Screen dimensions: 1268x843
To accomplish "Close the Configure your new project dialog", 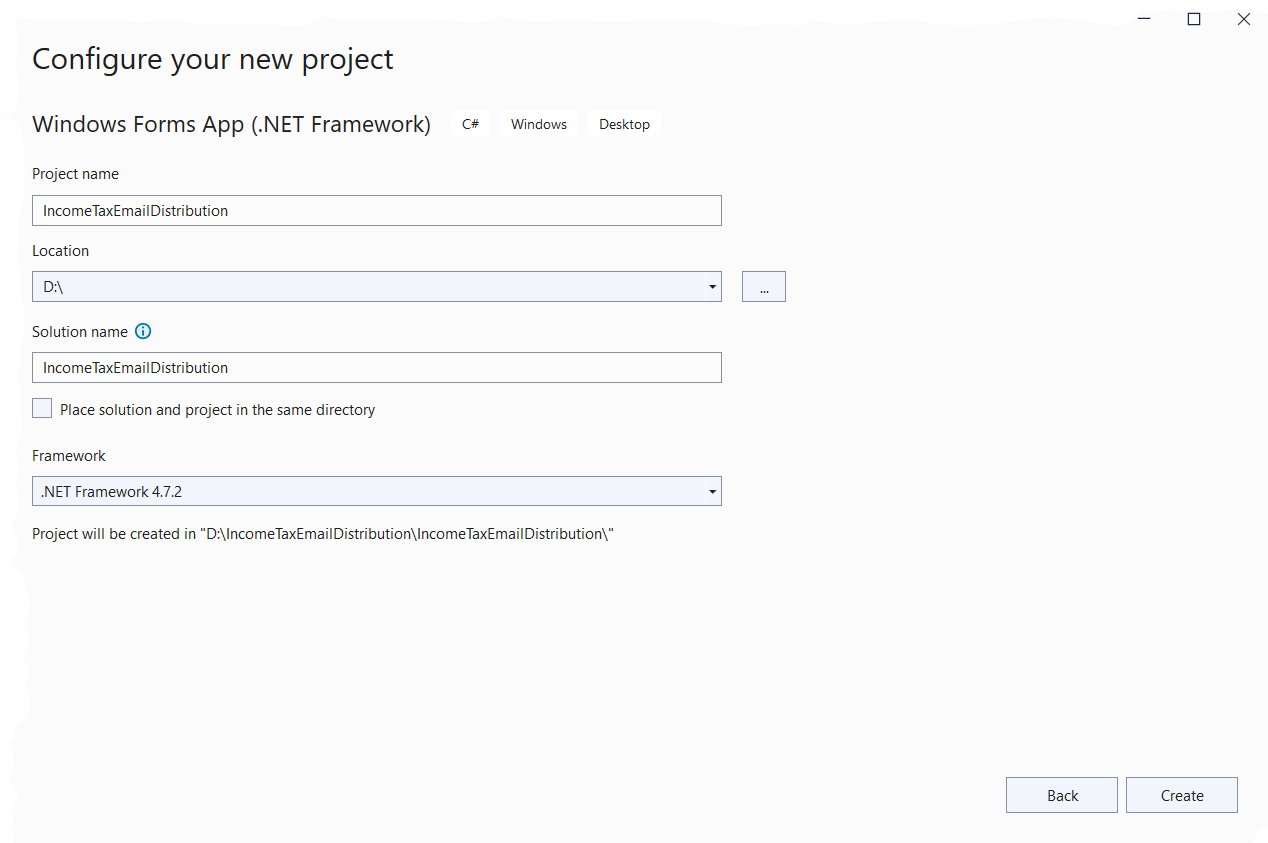I will (x=1243, y=19).
